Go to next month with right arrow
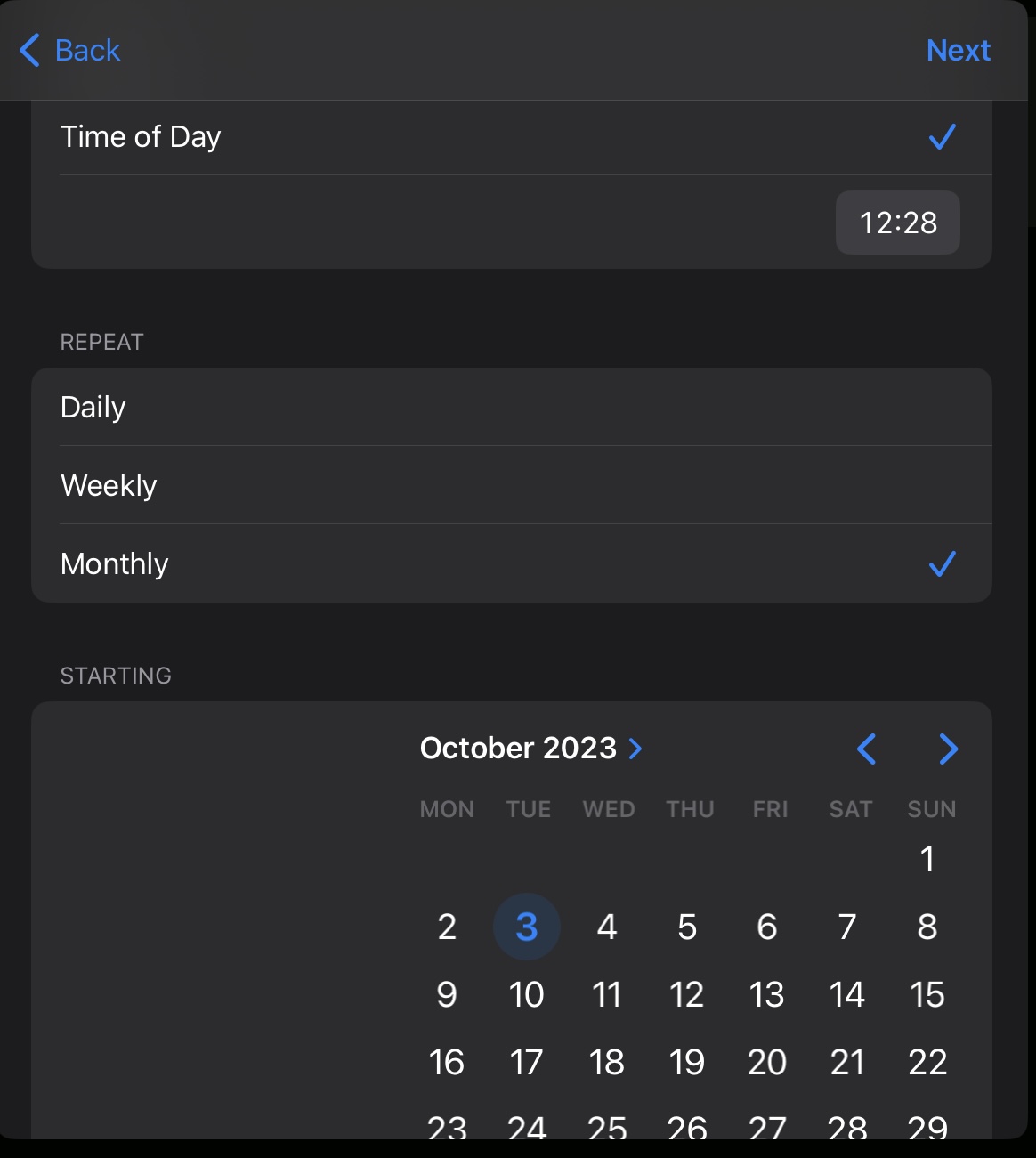Screen dimensions: 1036x1158 pos(949,749)
